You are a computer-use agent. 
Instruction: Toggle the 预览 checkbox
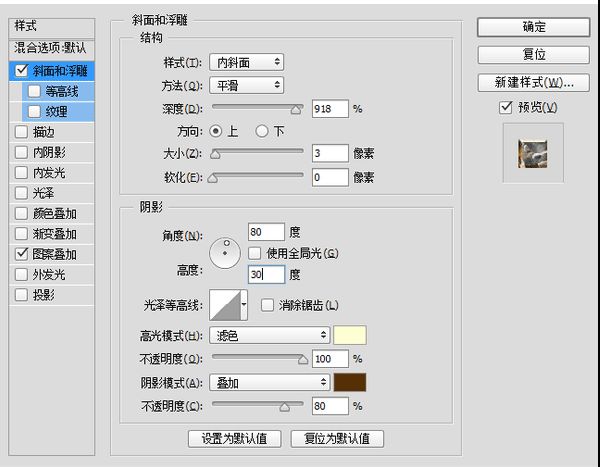(x=506, y=107)
